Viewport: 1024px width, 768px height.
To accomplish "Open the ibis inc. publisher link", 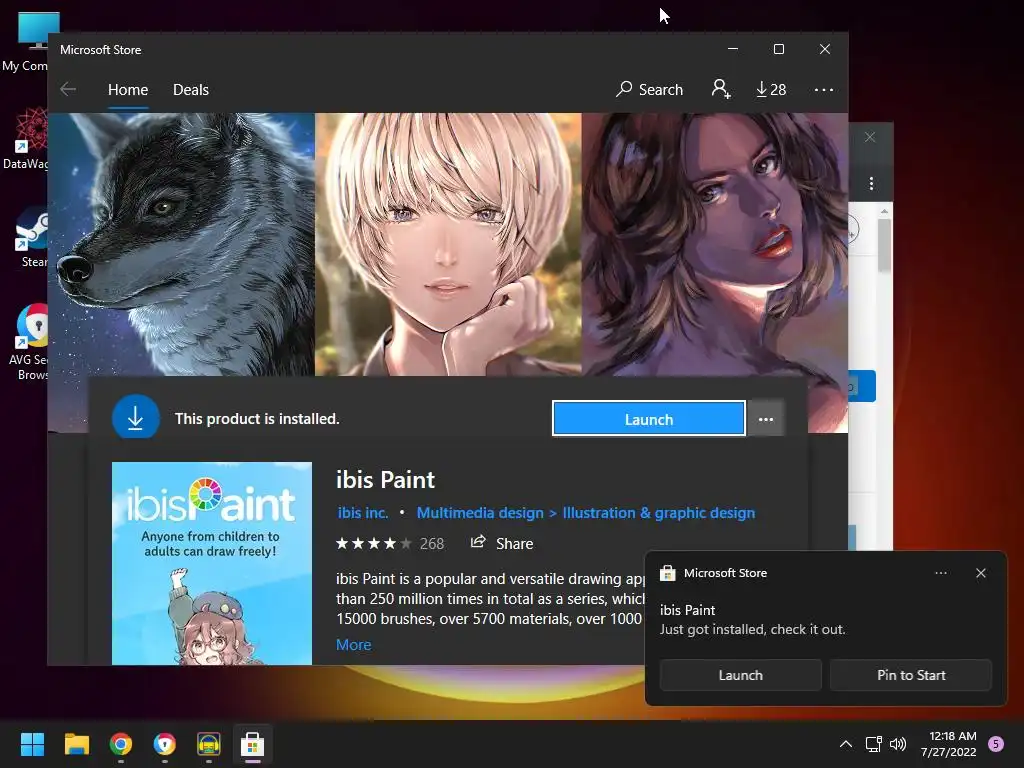I will [x=362, y=513].
